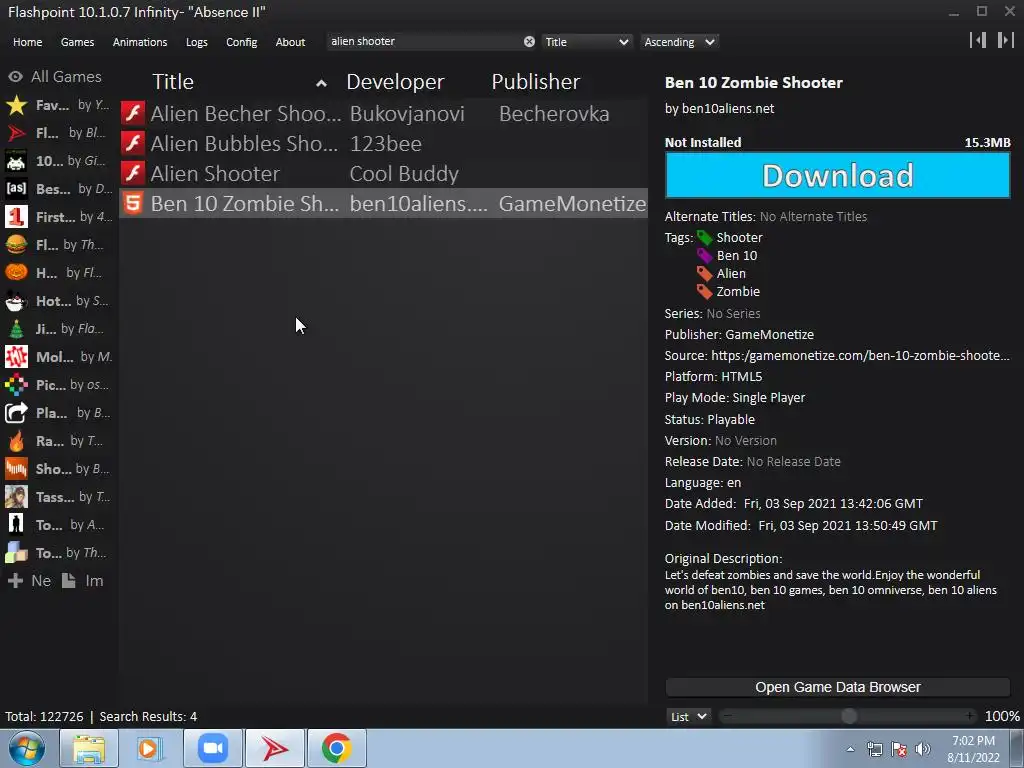
Task: Toggle the left sidebar collapse icon
Action: [x=978, y=40]
